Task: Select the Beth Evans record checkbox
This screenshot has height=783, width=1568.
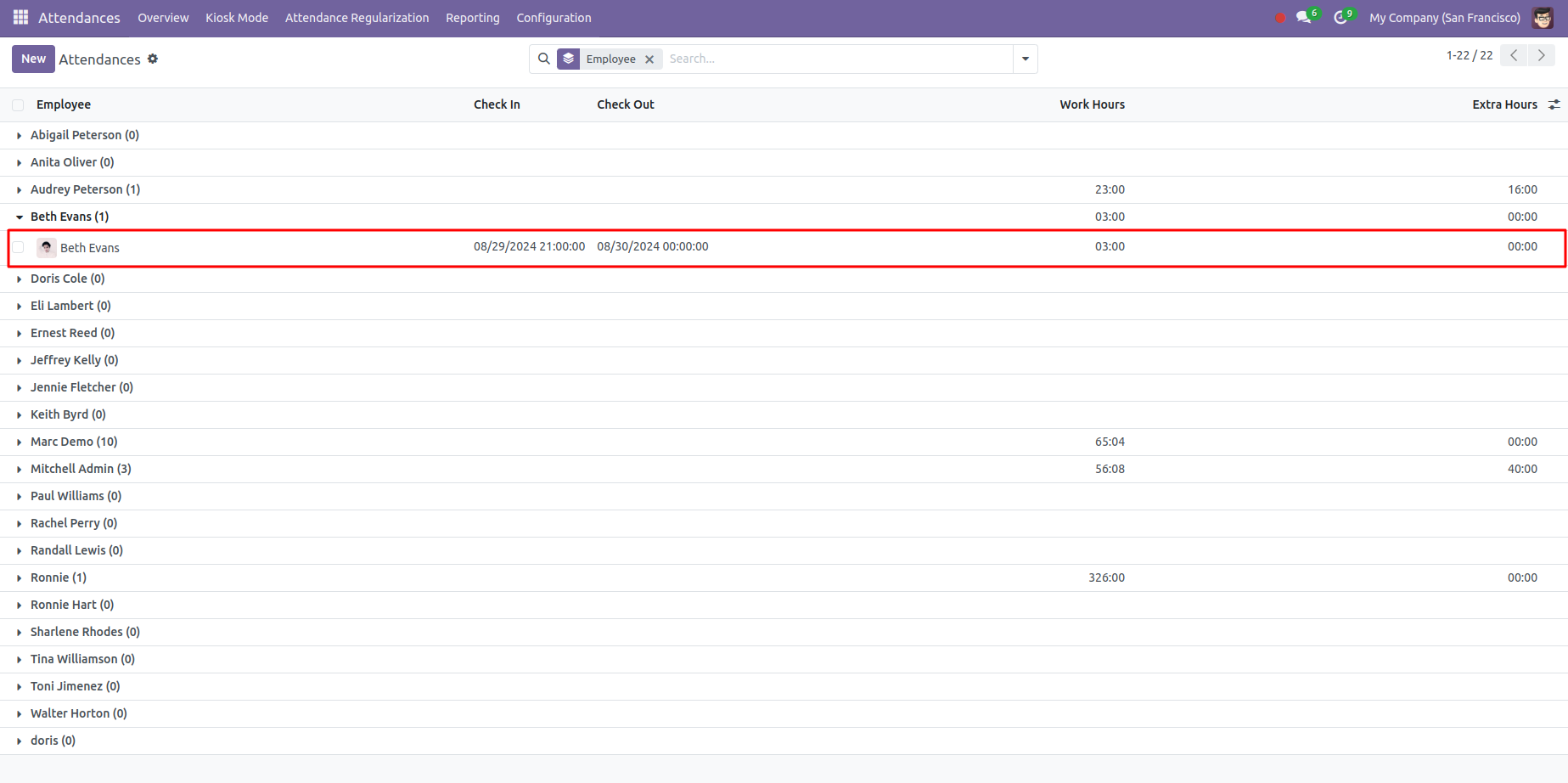Action: coord(18,248)
